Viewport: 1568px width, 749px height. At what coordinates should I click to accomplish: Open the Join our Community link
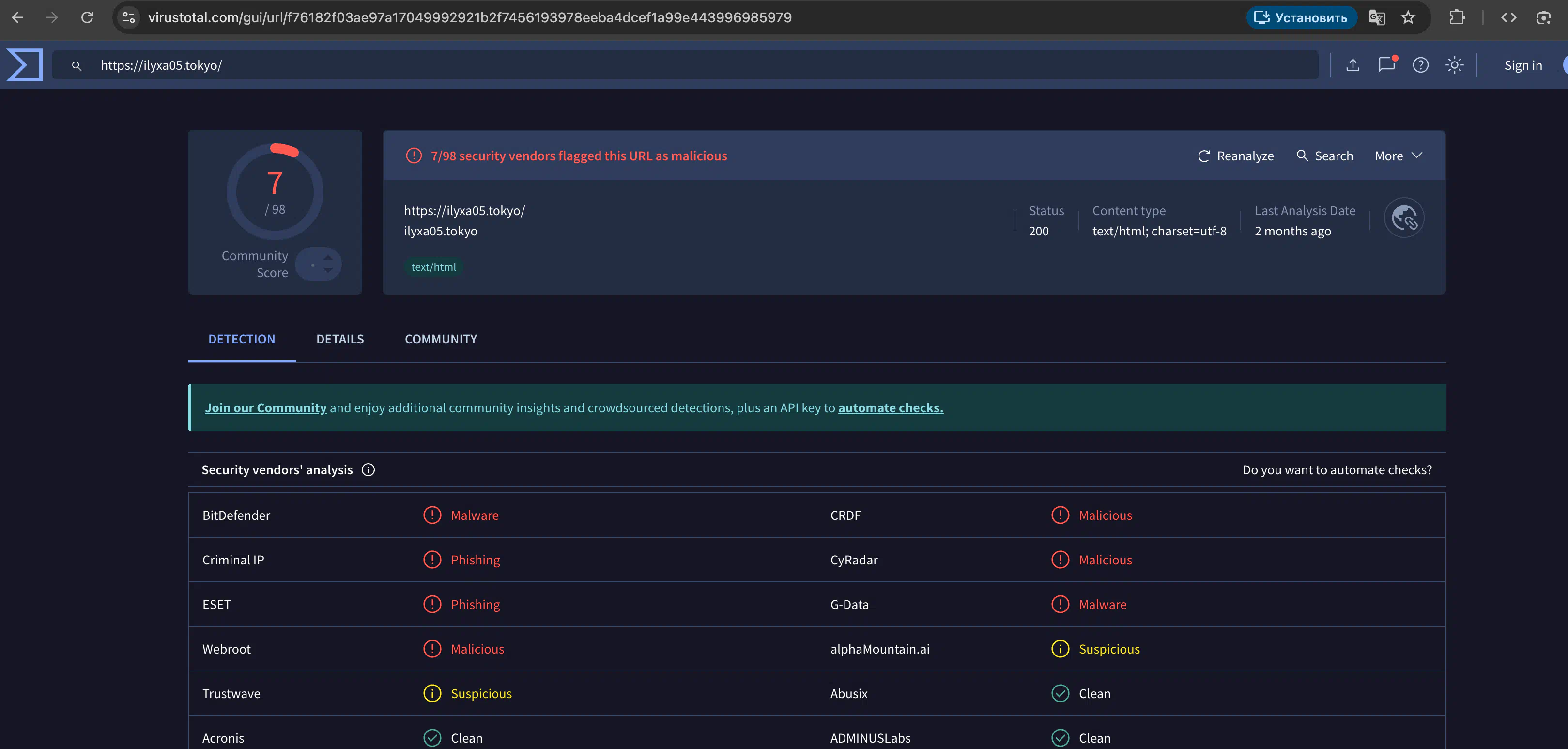tap(265, 408)
